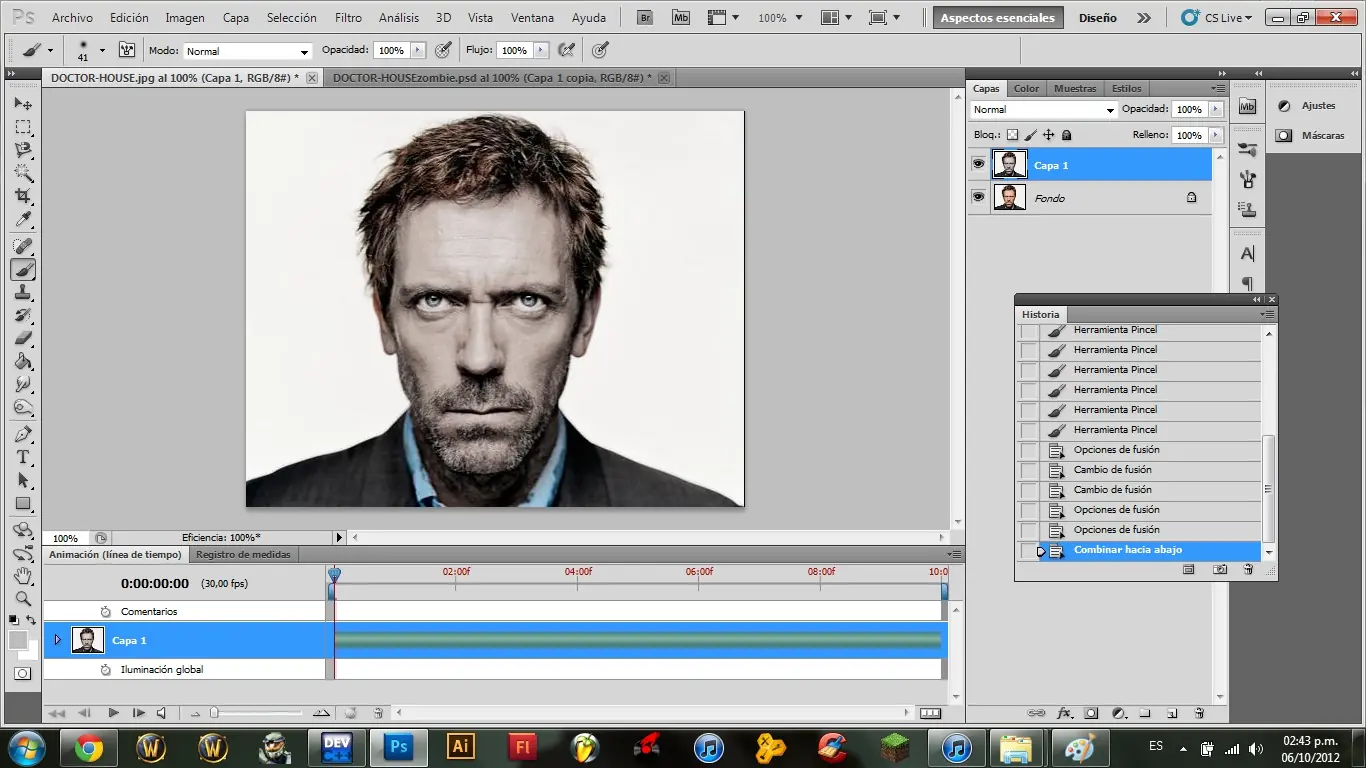Toggle stopwatch for Comentarios track
Image resolution: width=1366 pixels, height=768 pixels.
(106, 611)
